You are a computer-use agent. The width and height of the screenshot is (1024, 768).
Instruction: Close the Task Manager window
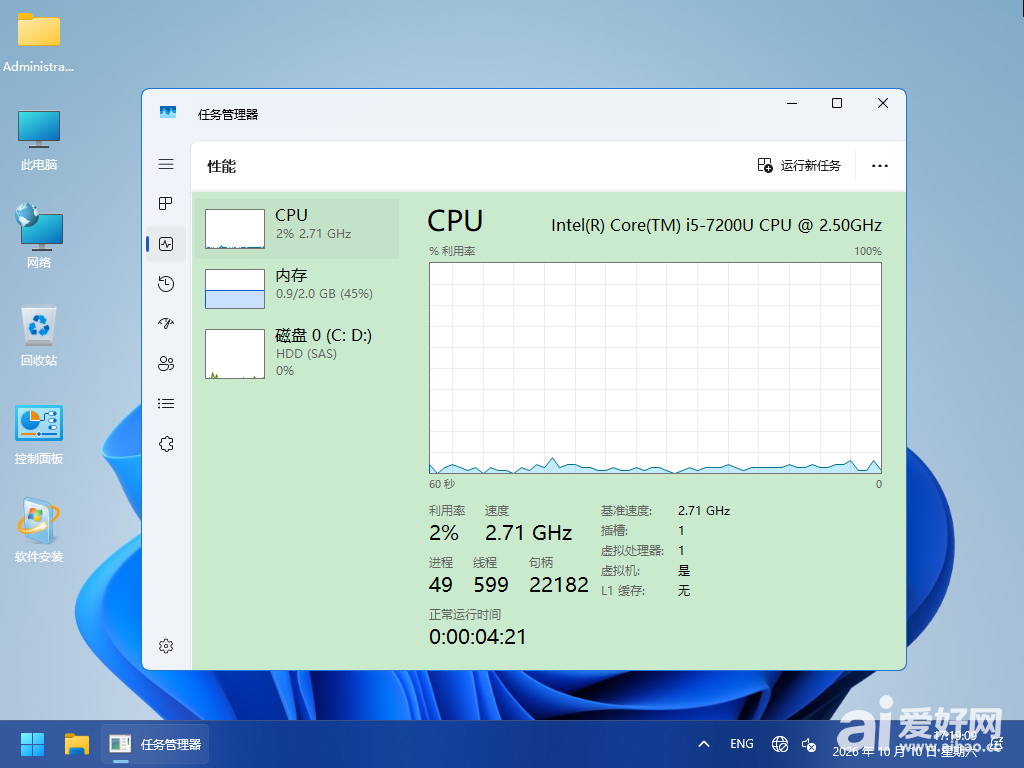point(882,103)
